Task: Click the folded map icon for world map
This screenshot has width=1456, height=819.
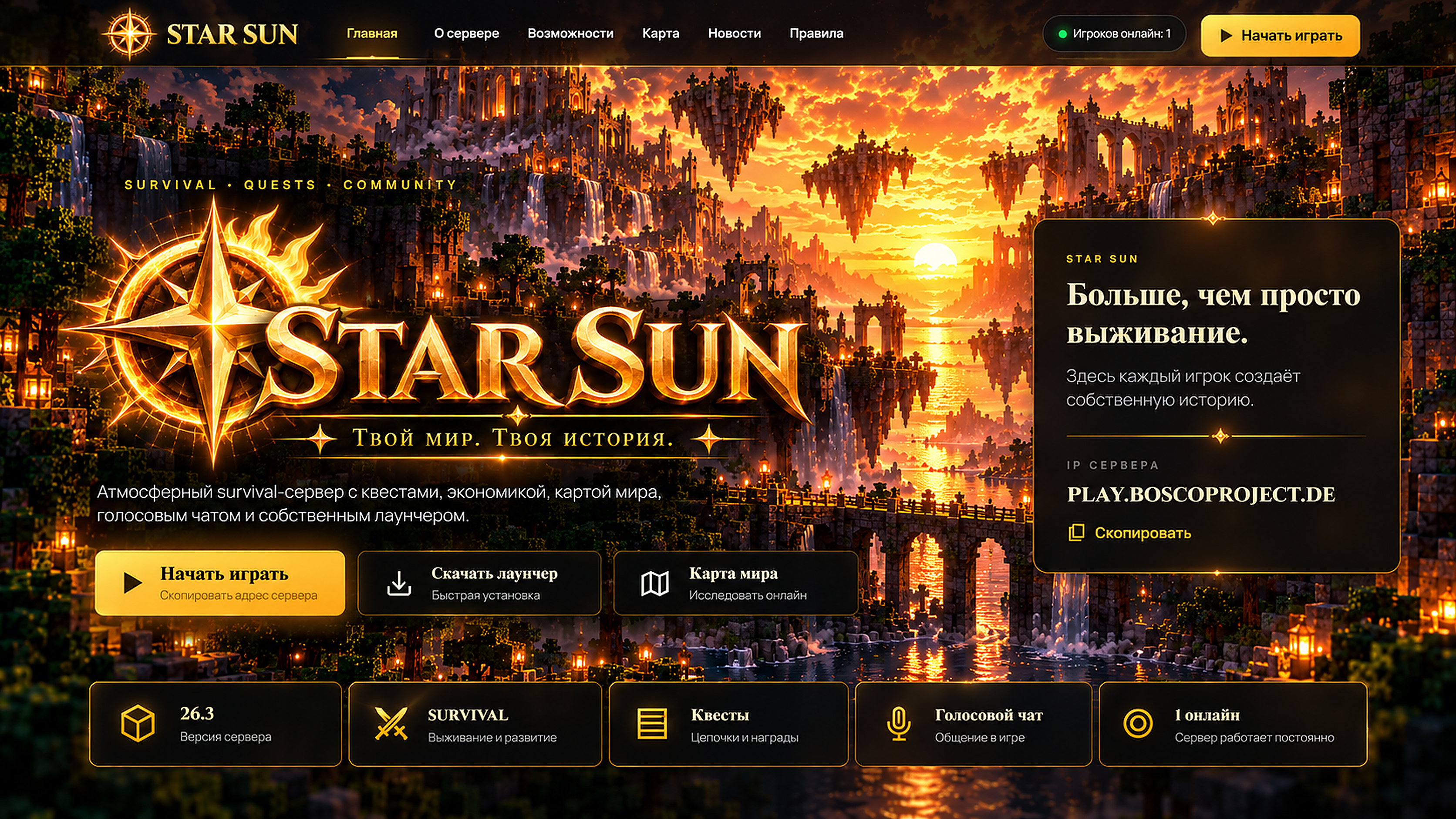Action: click(654, 584)
